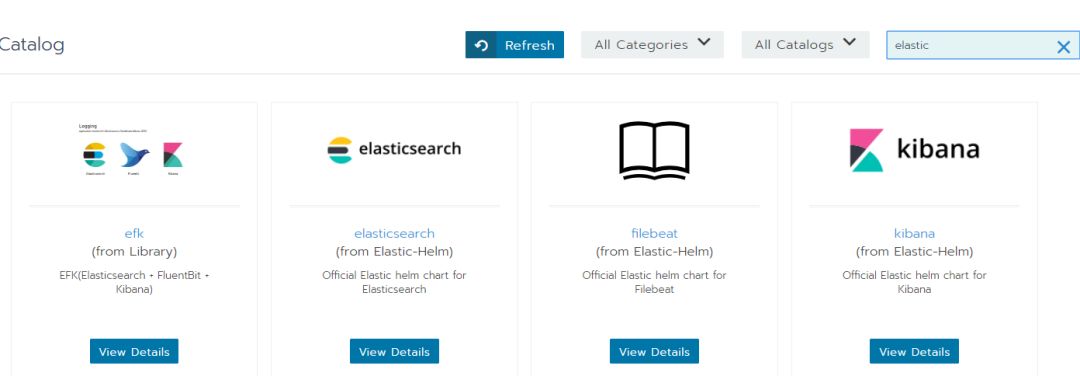Image resolution: width=1080 pixels, height=376 pixels.
Task: Click the efk logging logo thumbnail
Action: pyautogui.click(x=133, y=150)
